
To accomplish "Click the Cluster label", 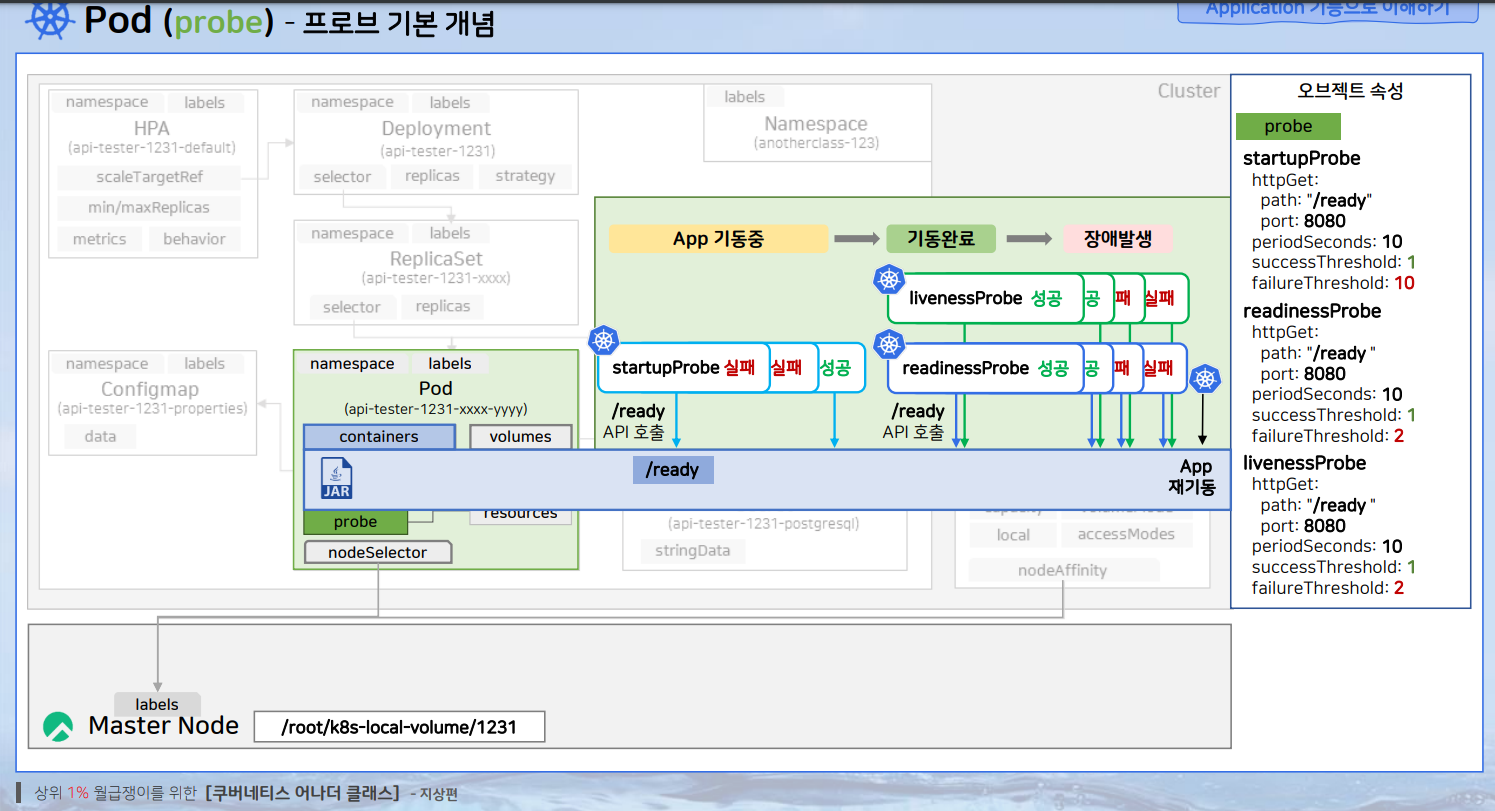I will click(1189, 91).
